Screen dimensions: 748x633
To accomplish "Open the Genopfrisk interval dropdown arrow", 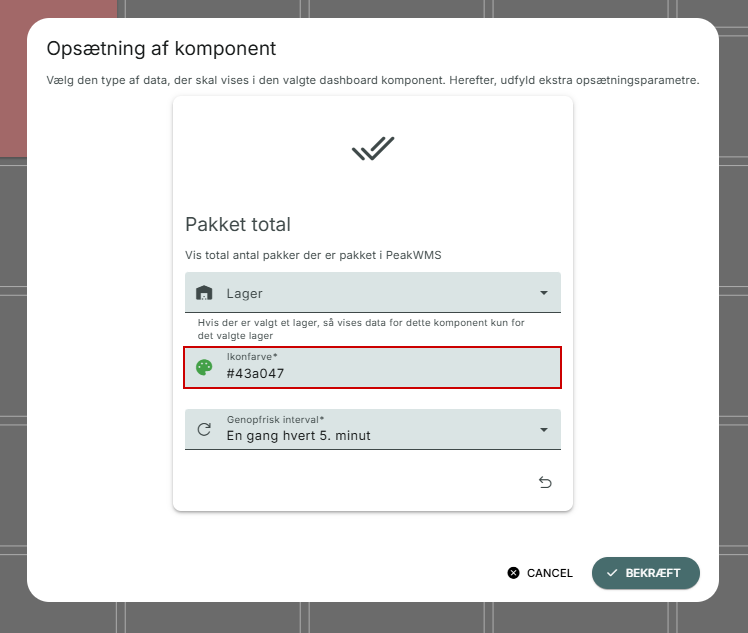I will [x=544, y=429].
